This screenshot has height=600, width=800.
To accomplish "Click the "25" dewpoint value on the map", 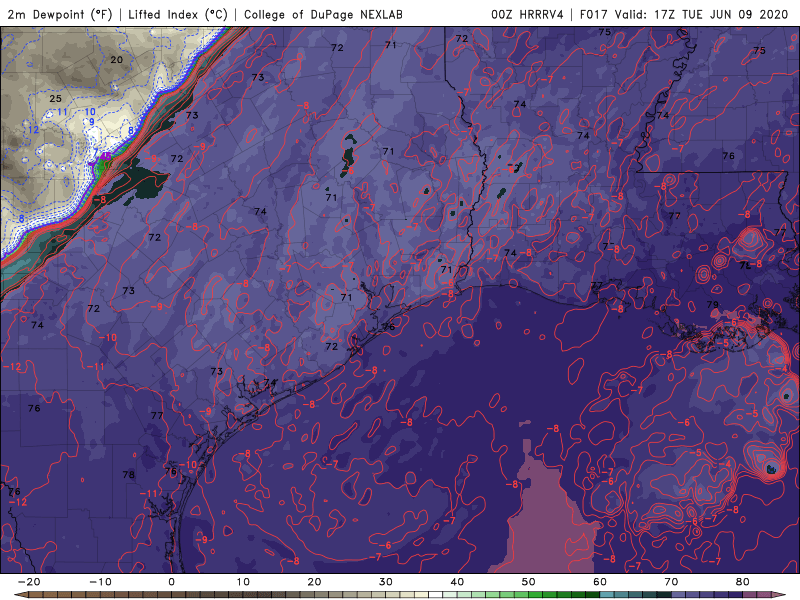I will point(55,98).
